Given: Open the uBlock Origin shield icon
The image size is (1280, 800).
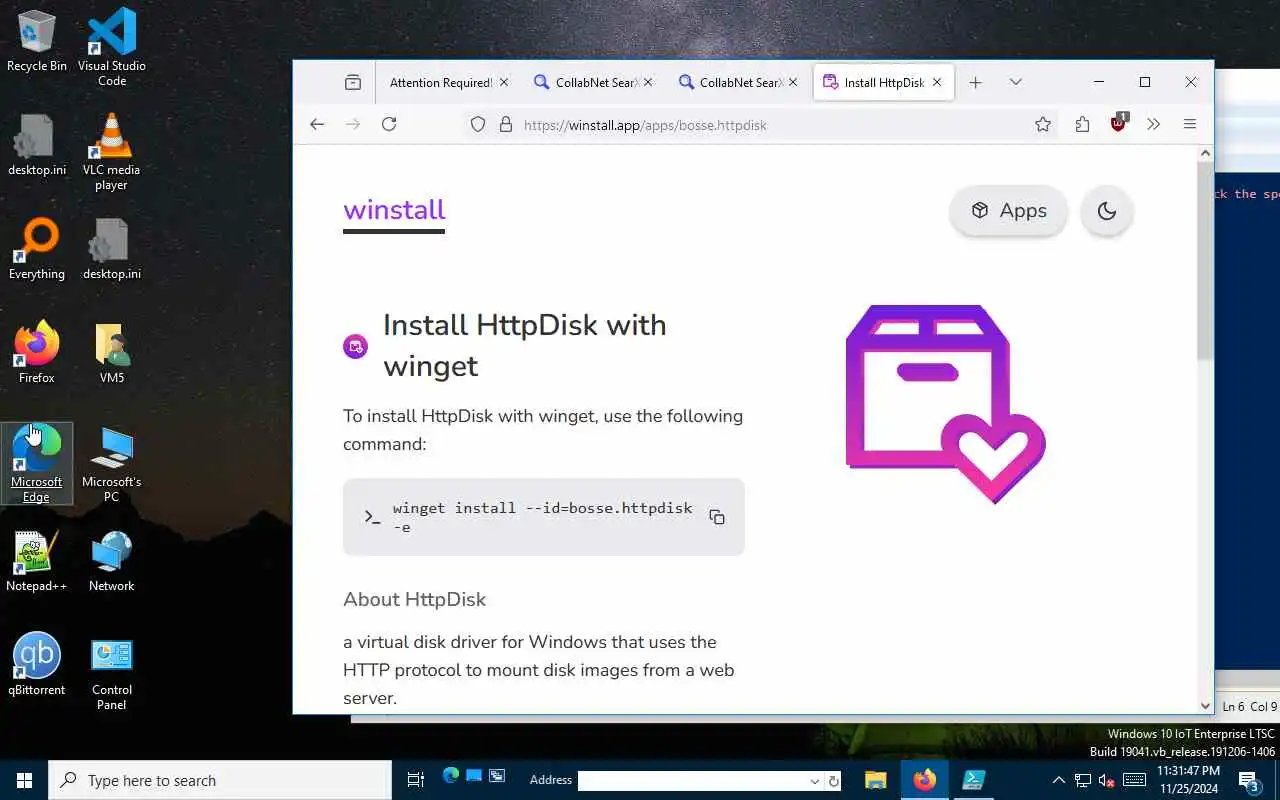Looking at the screenshot, I should (1119, 124).
